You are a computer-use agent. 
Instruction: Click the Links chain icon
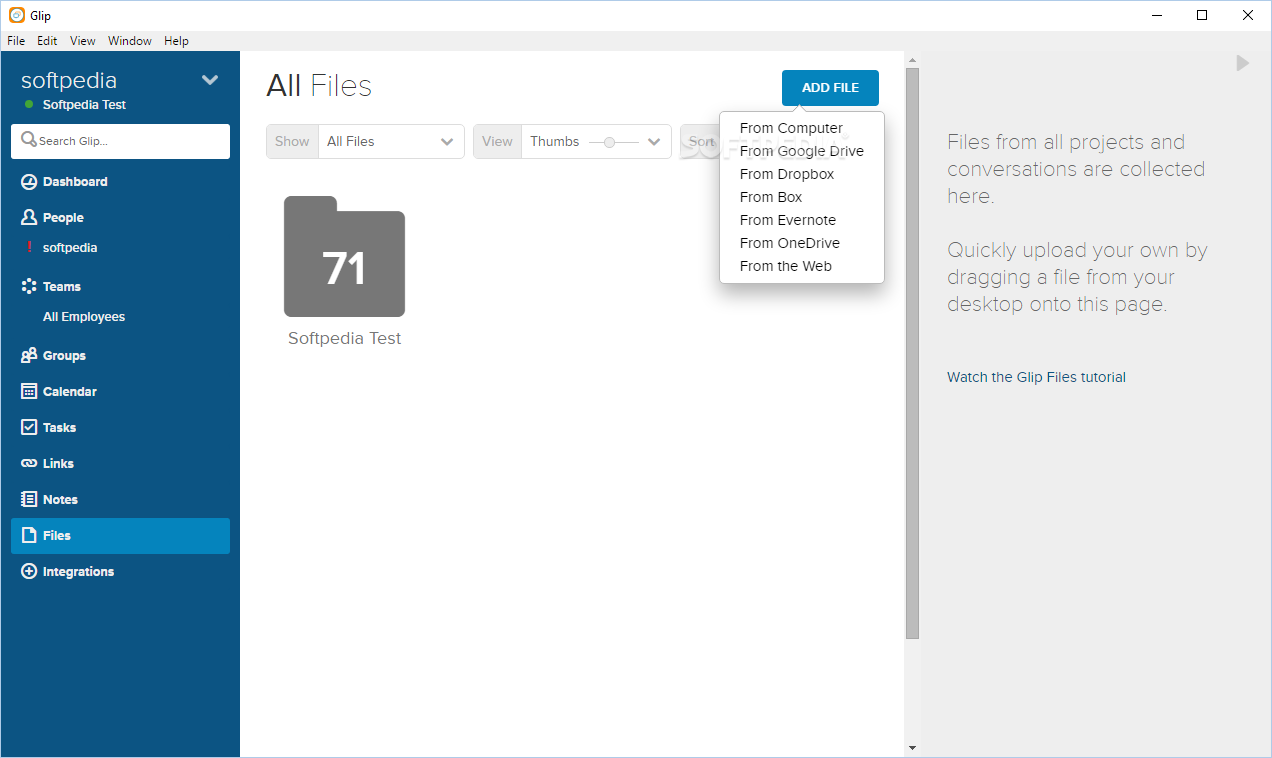coord(29,463)
